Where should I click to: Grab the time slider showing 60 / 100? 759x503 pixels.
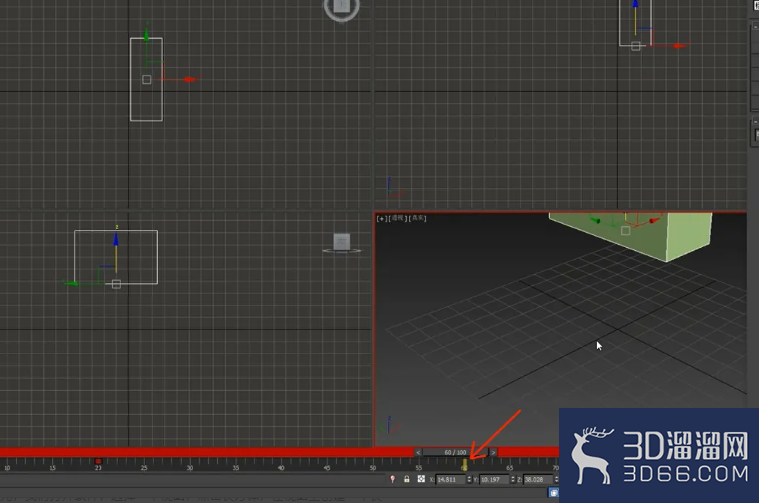(x=455, y=453)
